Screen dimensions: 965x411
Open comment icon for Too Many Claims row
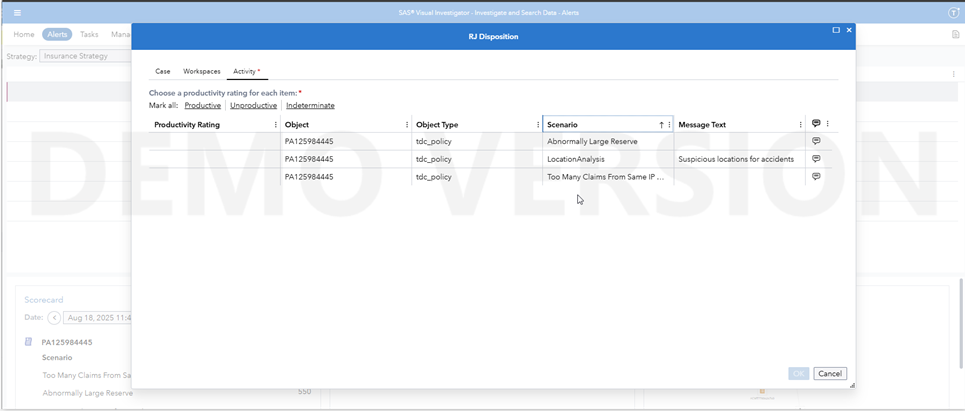tap(816, 177)
